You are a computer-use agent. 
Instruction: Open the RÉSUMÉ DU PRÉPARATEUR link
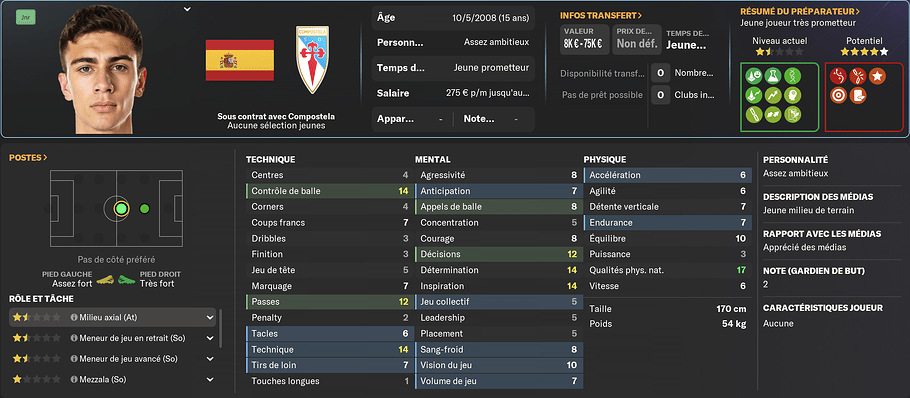[800, 11]
